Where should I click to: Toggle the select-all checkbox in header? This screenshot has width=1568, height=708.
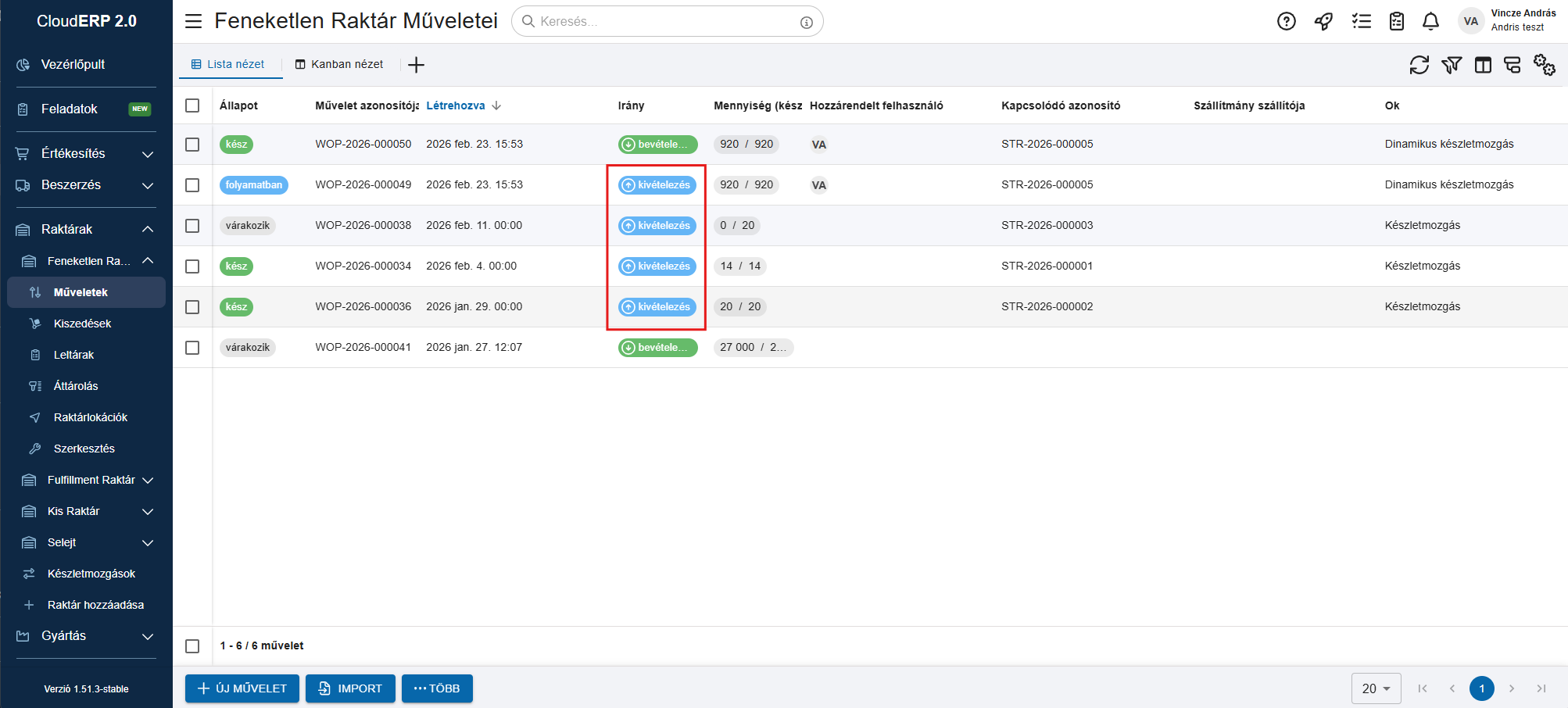pos(192,105)
